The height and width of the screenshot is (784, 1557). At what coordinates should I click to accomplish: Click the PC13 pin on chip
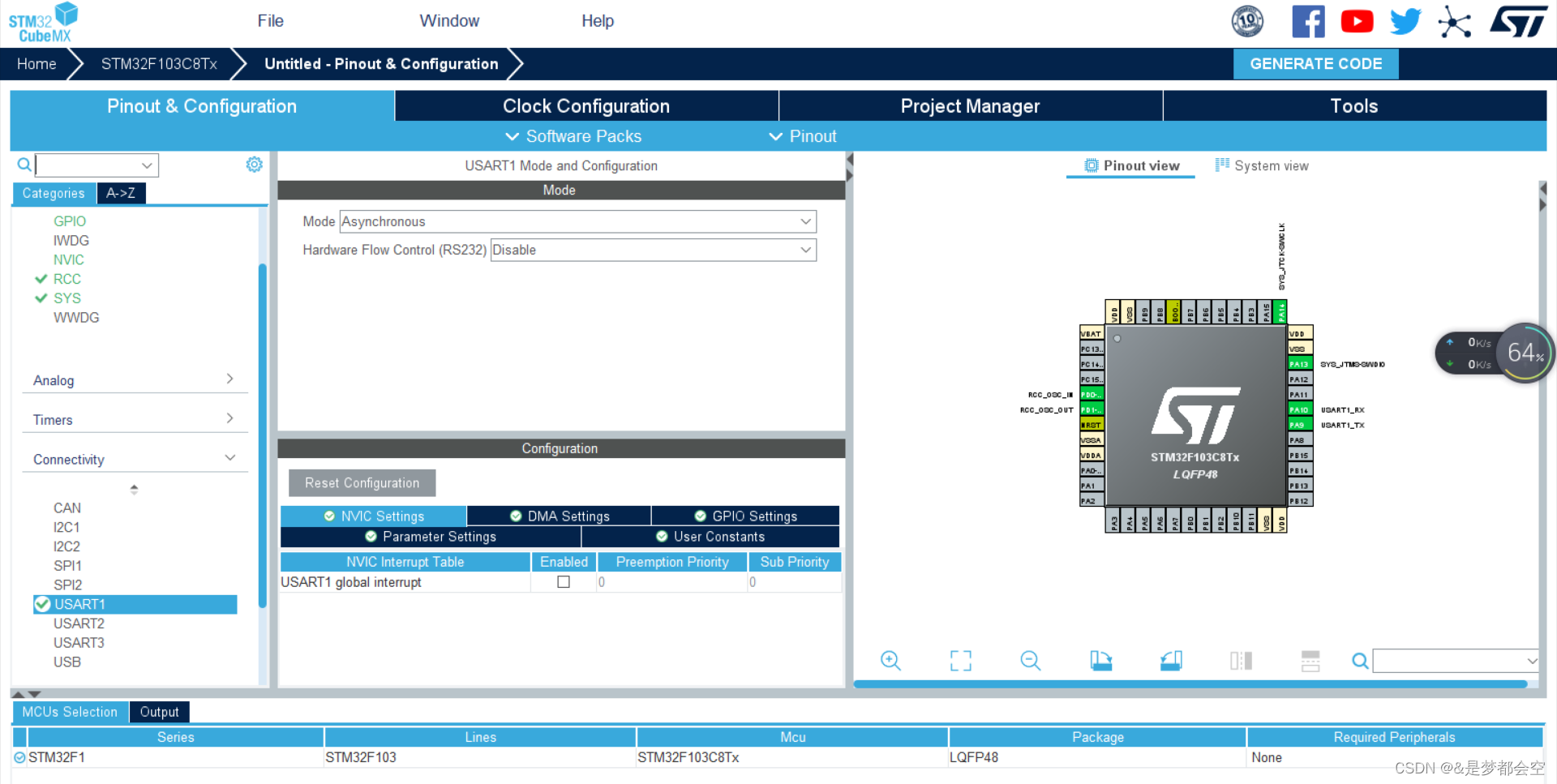(1092, 349)
